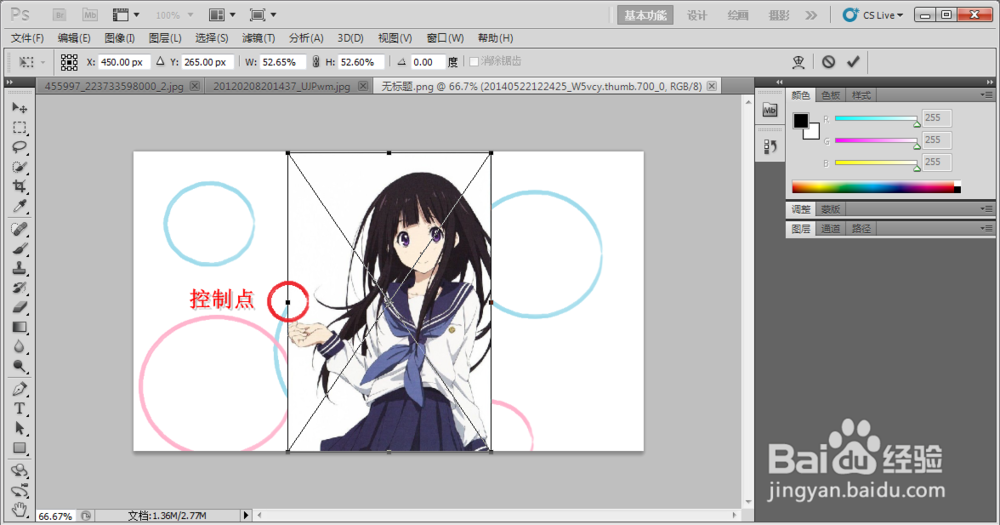This screenshot has width=1000, height=525.
Task: Launch Mini Bridge from top bar
Action: [90, 15]
